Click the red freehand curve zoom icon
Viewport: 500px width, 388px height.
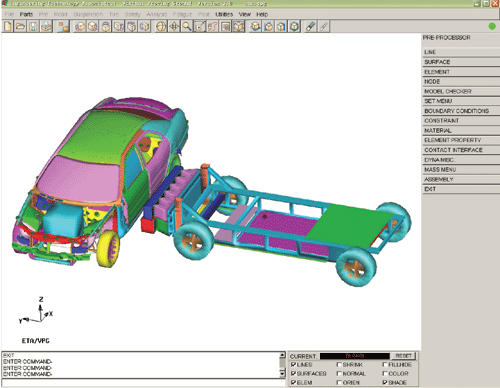click(x=213, y=26)
